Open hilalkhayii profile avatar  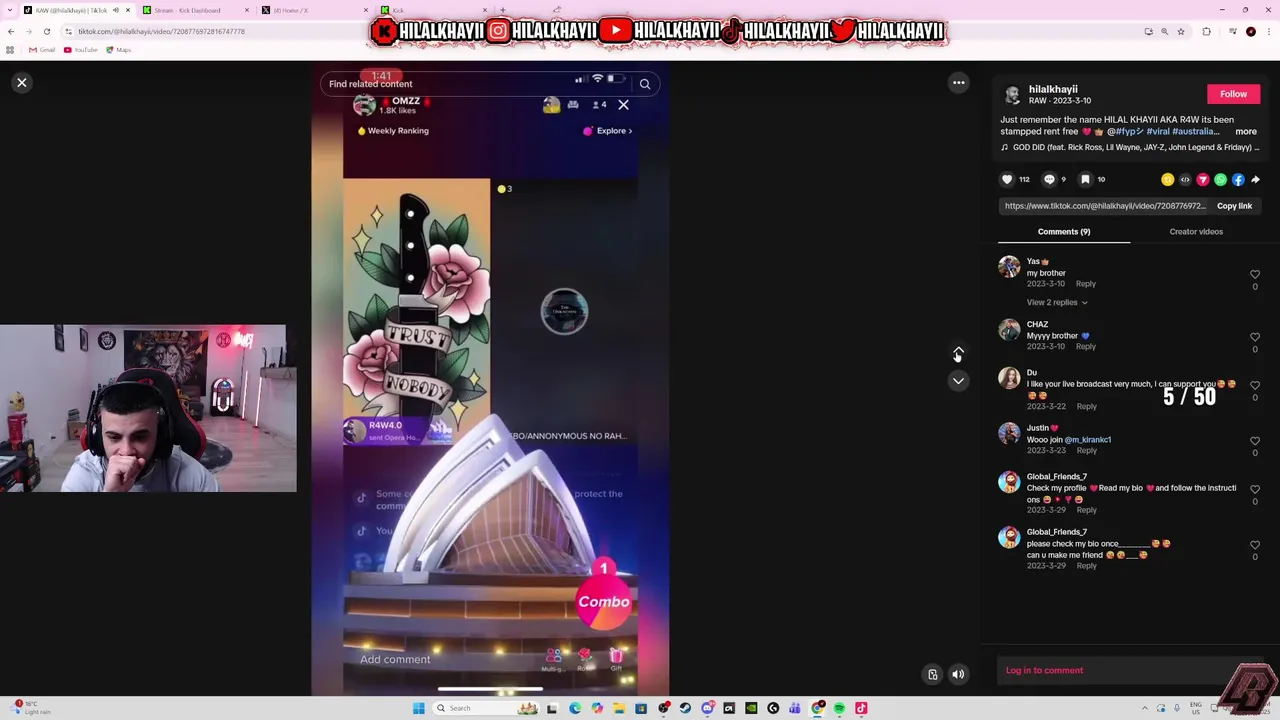1012,94
